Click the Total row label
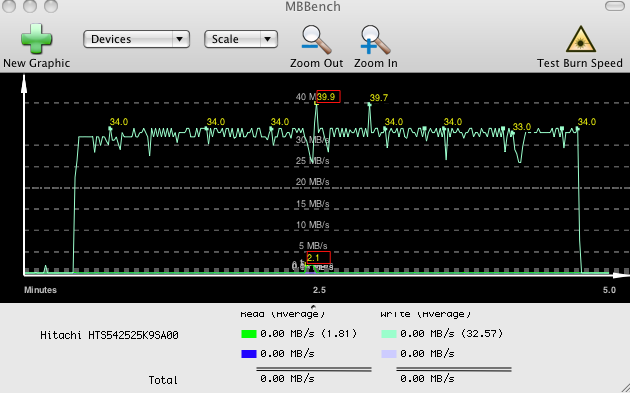The width and height of the screenshot is (630, 393). (163, 380)
